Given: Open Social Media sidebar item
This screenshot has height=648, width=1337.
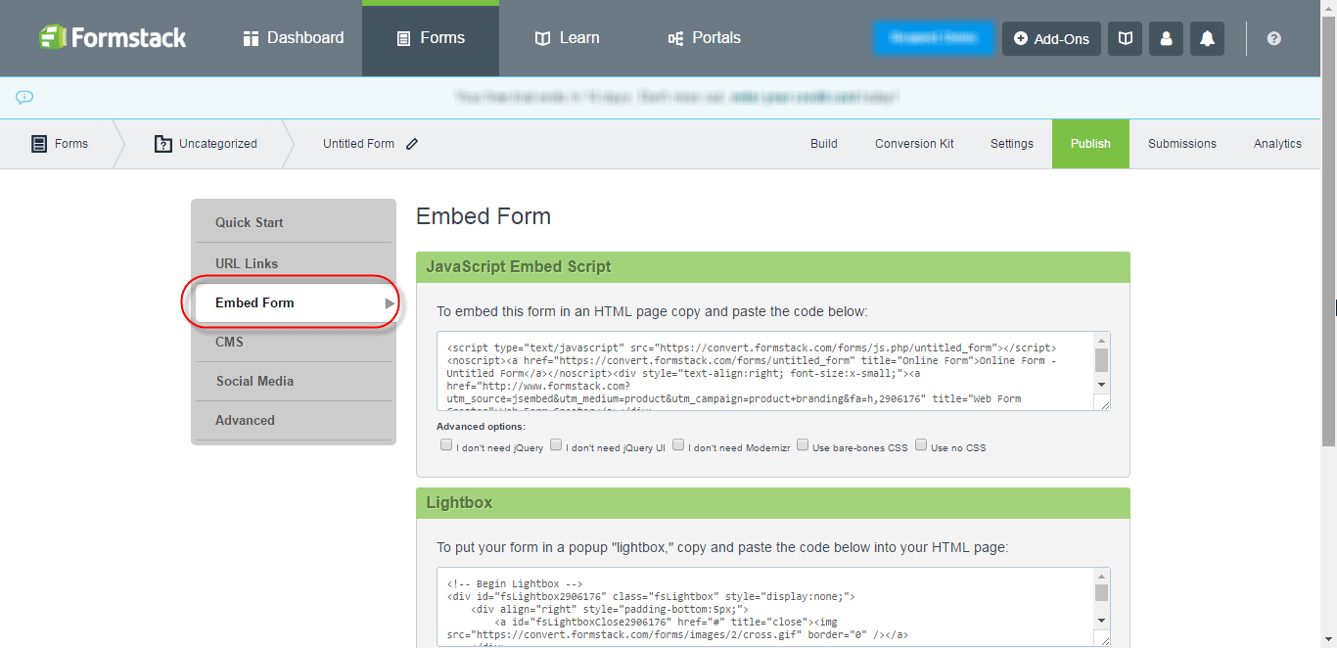Looking at the screenshot, I should pos(293,381).
